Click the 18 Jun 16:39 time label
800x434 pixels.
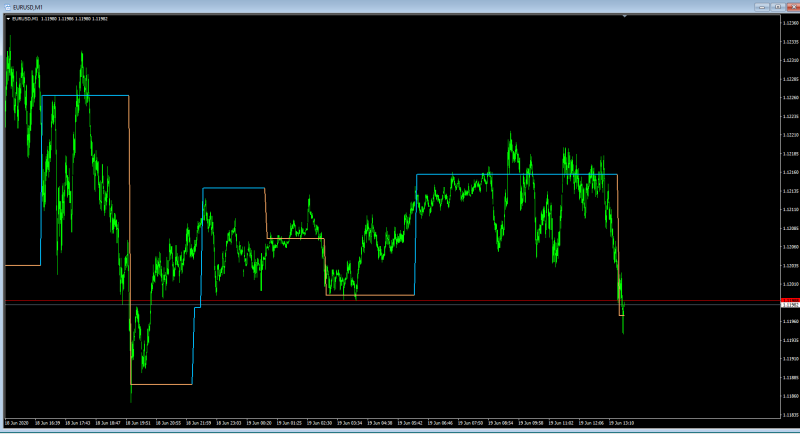pos(47,423)
